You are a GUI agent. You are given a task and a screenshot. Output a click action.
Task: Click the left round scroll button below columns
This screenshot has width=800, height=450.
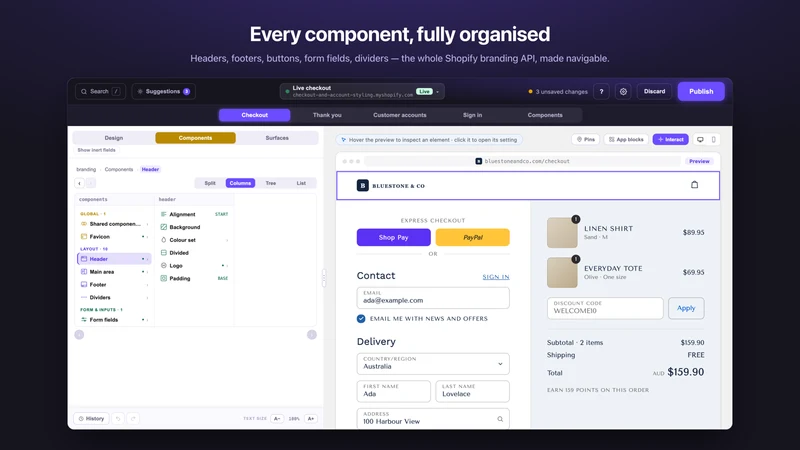[x=79, y=335]
